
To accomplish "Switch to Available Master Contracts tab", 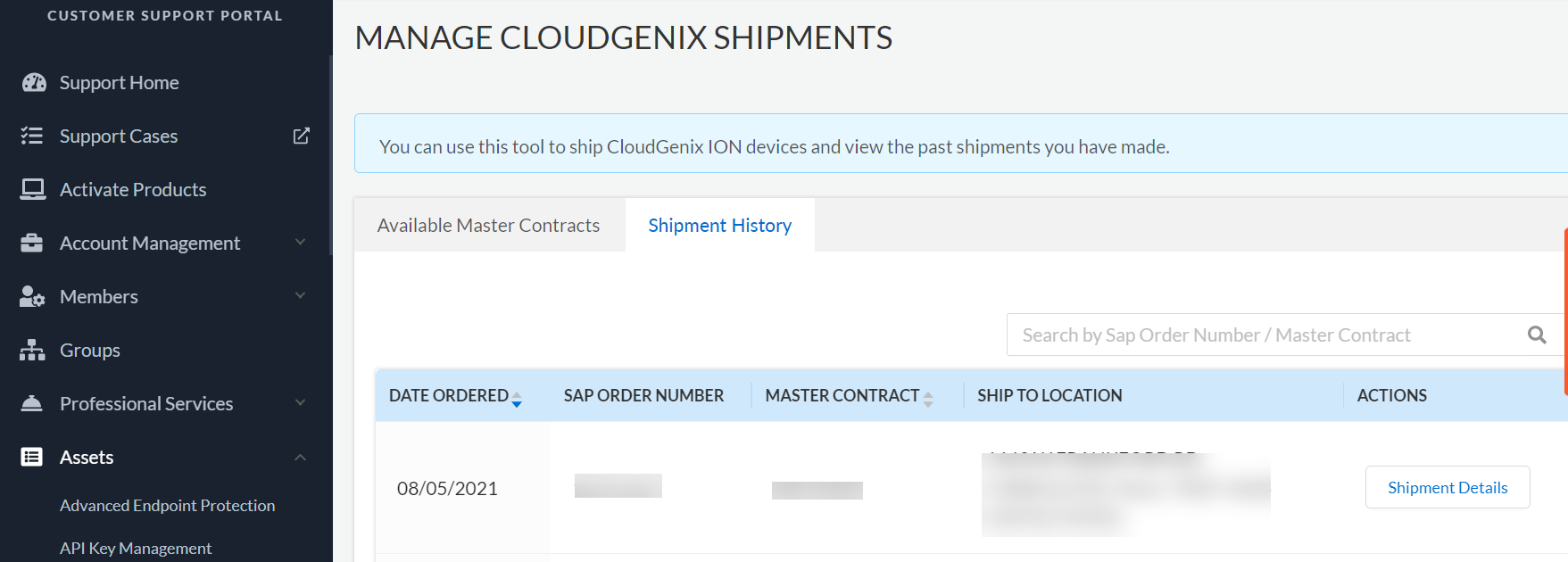I will click(488, 226).
